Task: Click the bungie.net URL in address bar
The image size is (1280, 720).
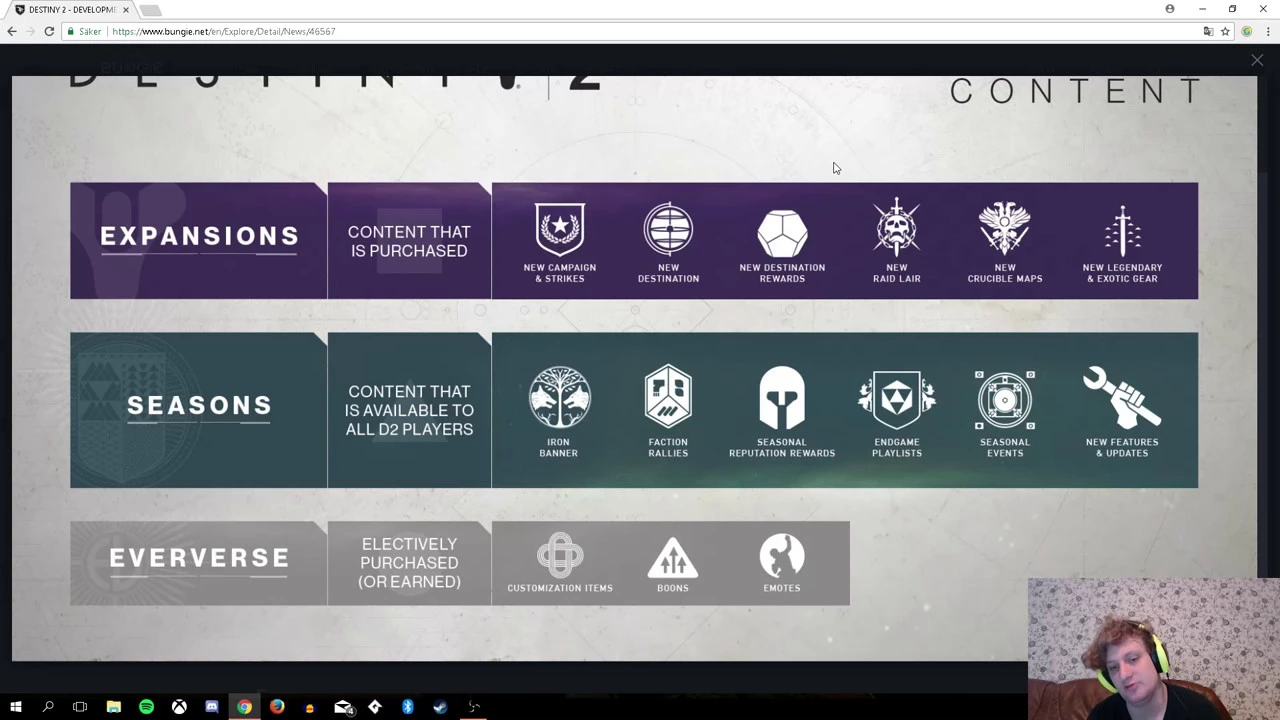Action: pos(224,31)
